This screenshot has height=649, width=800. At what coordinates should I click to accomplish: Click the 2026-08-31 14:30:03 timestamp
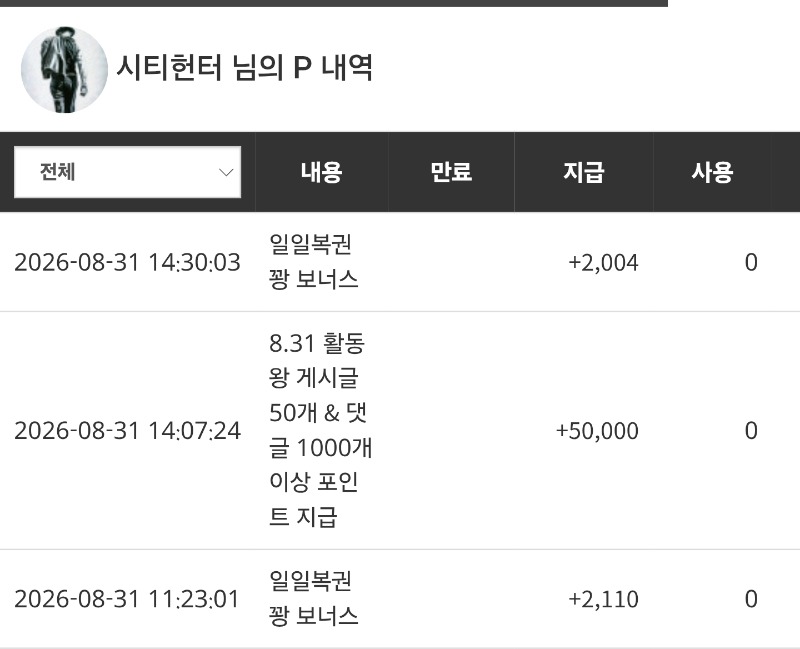pyautogui.click(x=127, y=263)
